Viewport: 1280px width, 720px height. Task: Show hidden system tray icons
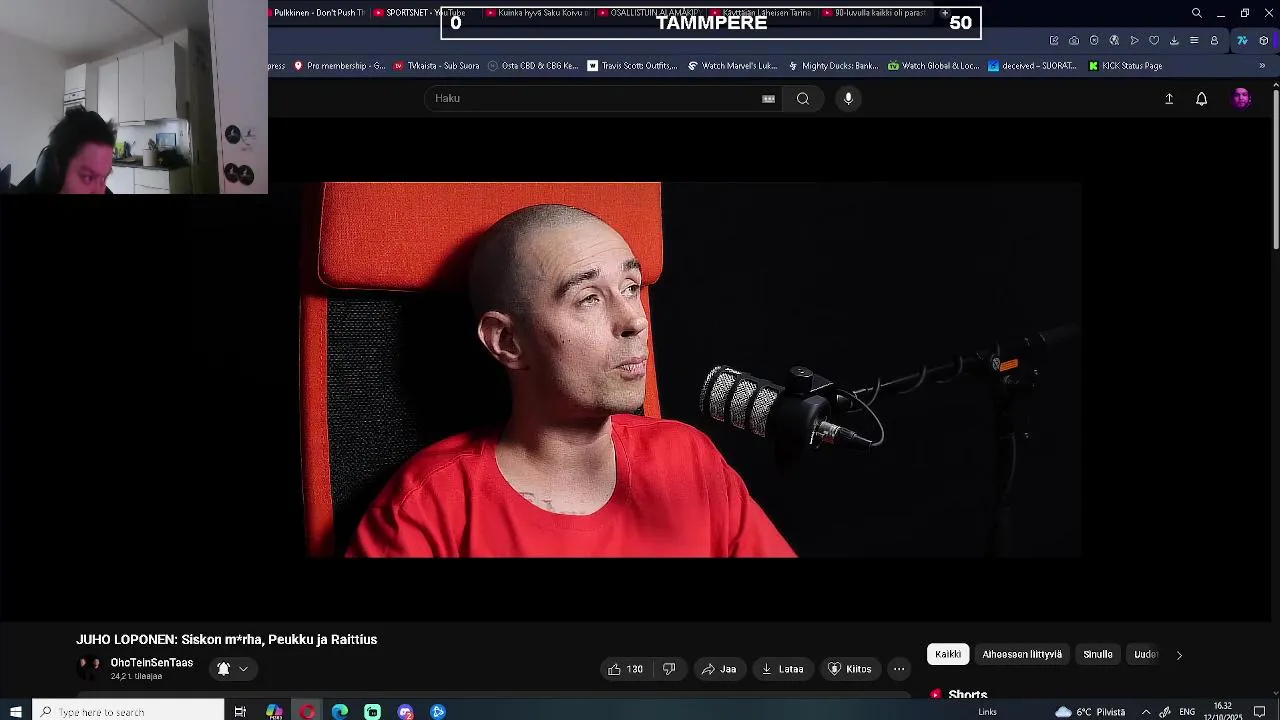click(x=1146, y=712)
